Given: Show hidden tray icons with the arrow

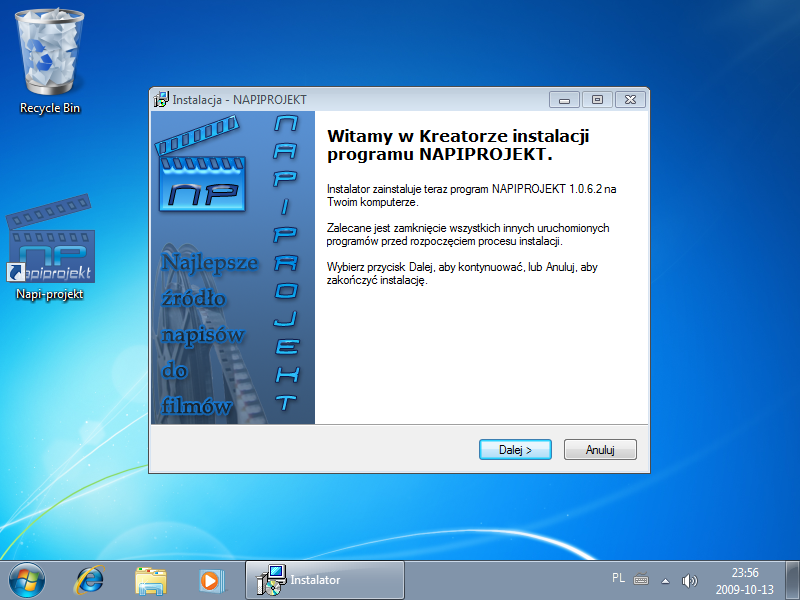Looking at the screenshot, I should tap(665, 581).
